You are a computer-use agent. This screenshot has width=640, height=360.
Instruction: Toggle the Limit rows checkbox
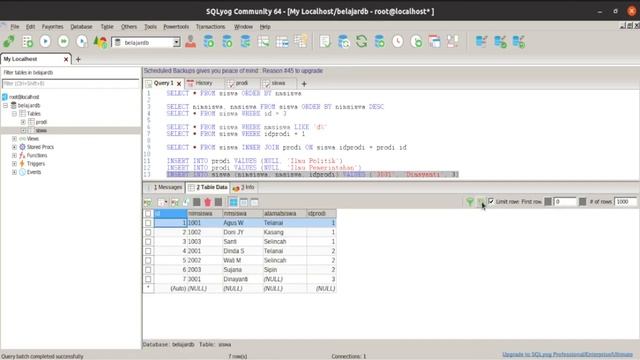tap(491, 201)
